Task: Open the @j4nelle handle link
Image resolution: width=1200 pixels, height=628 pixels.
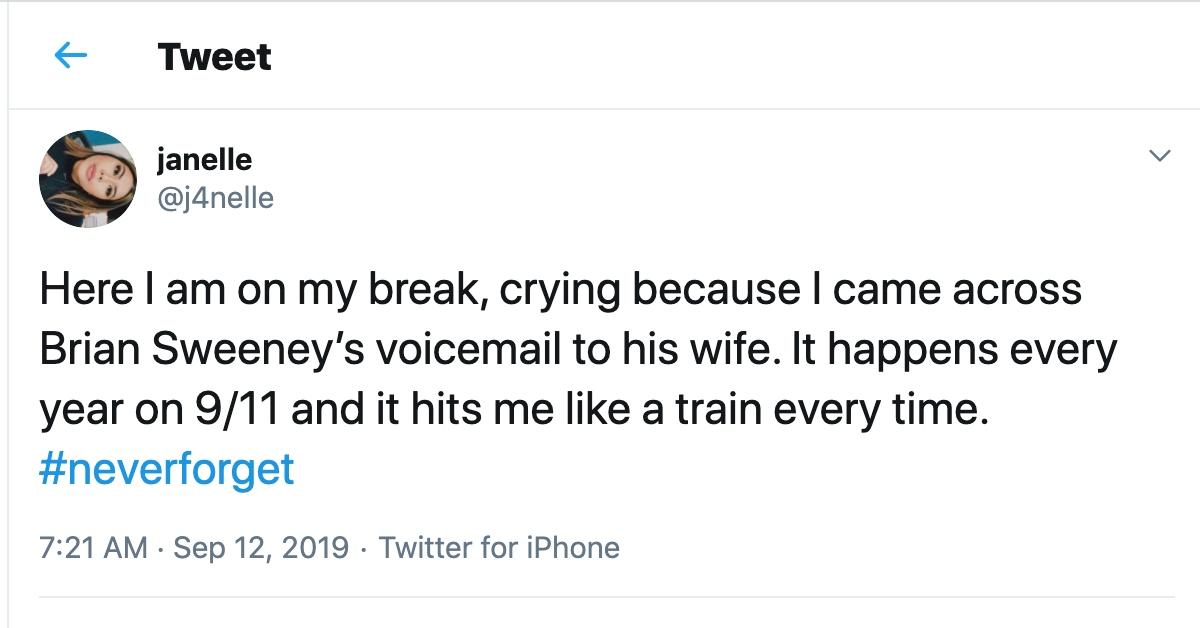Action: pyautogui.click(x=215, y=198)
